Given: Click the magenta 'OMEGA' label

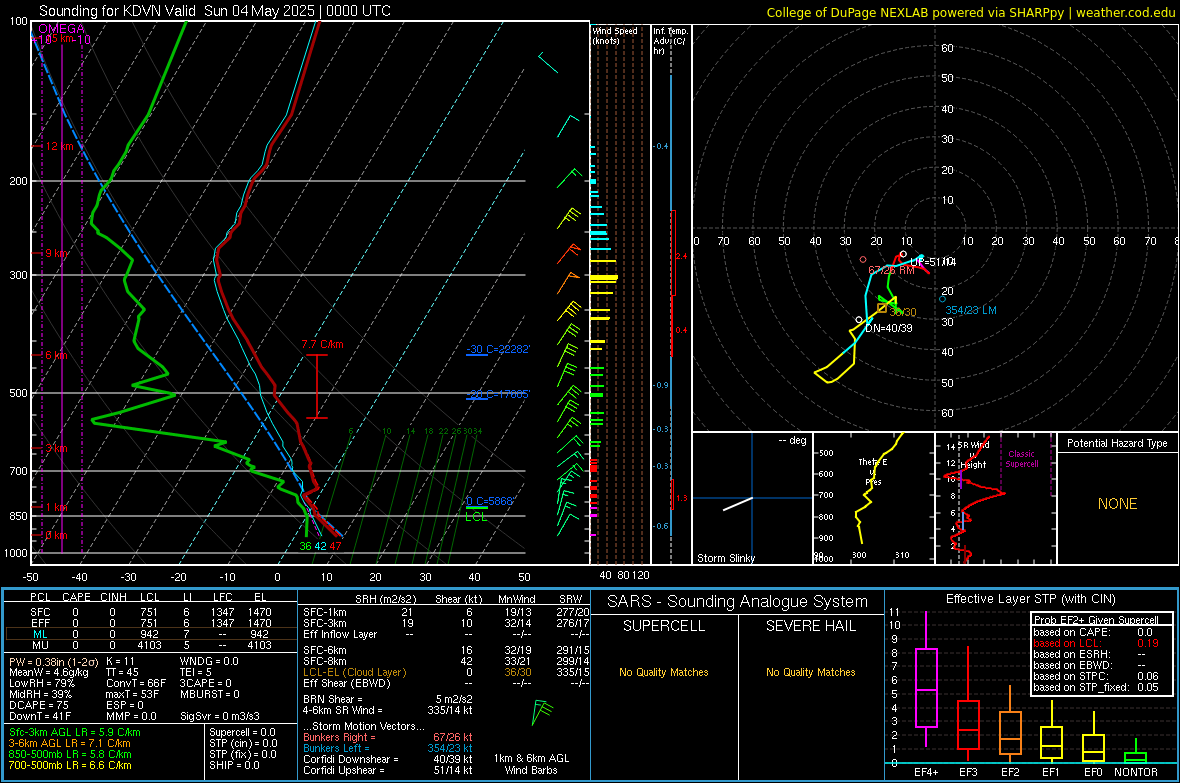Looking at the screenshot, I should [x=62, y=29].
